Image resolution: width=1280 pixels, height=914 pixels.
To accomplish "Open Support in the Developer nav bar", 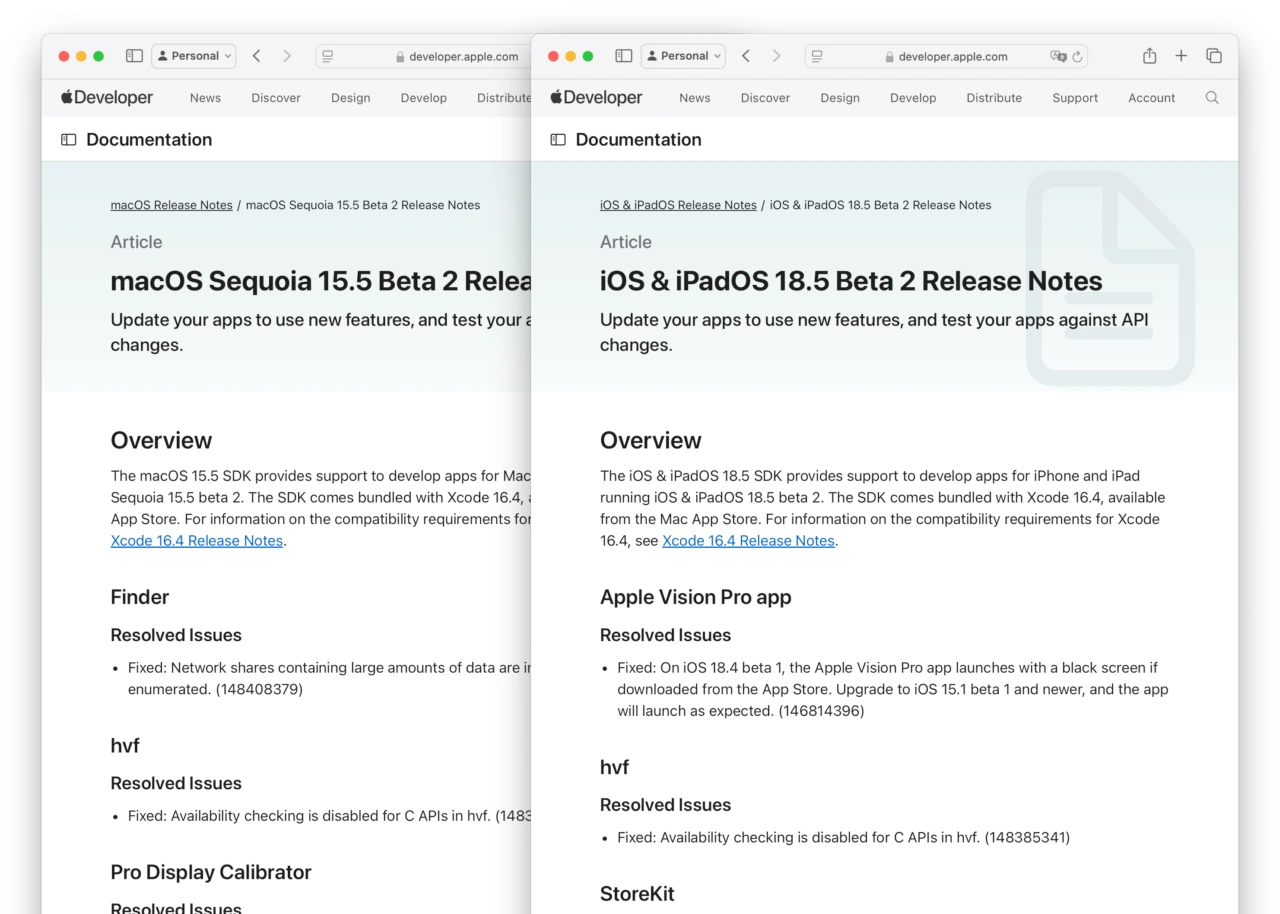I will point(1075,98).
